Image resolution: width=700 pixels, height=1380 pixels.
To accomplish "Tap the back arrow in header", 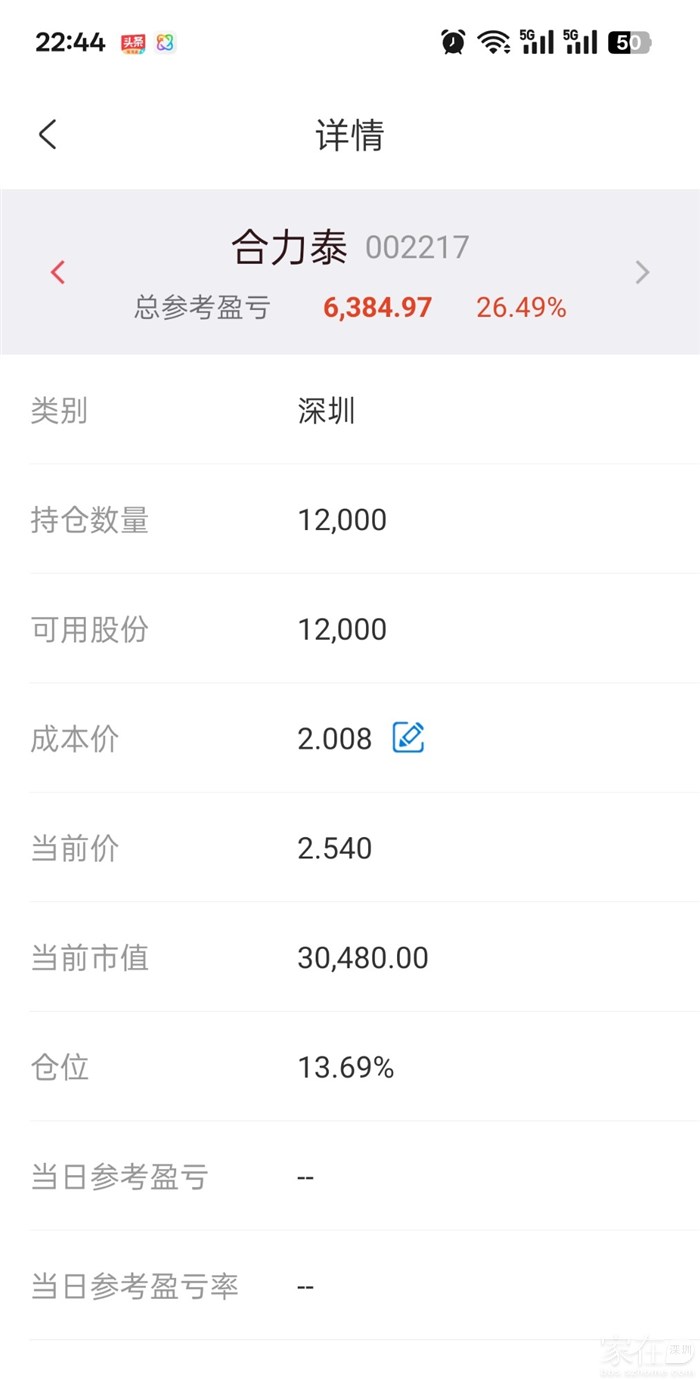I will (48, 135).
